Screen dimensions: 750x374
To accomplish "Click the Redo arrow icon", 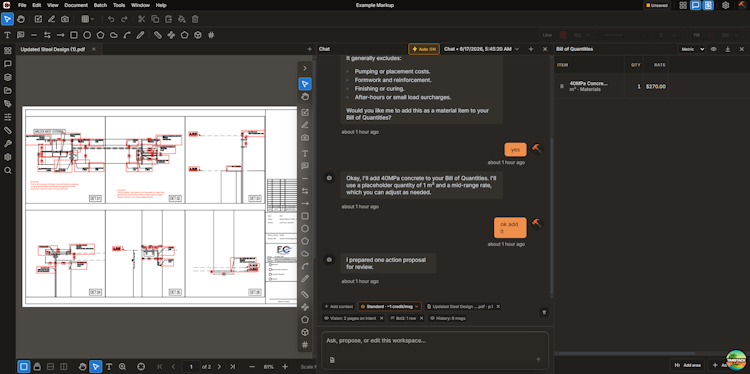I will point(124,19).
